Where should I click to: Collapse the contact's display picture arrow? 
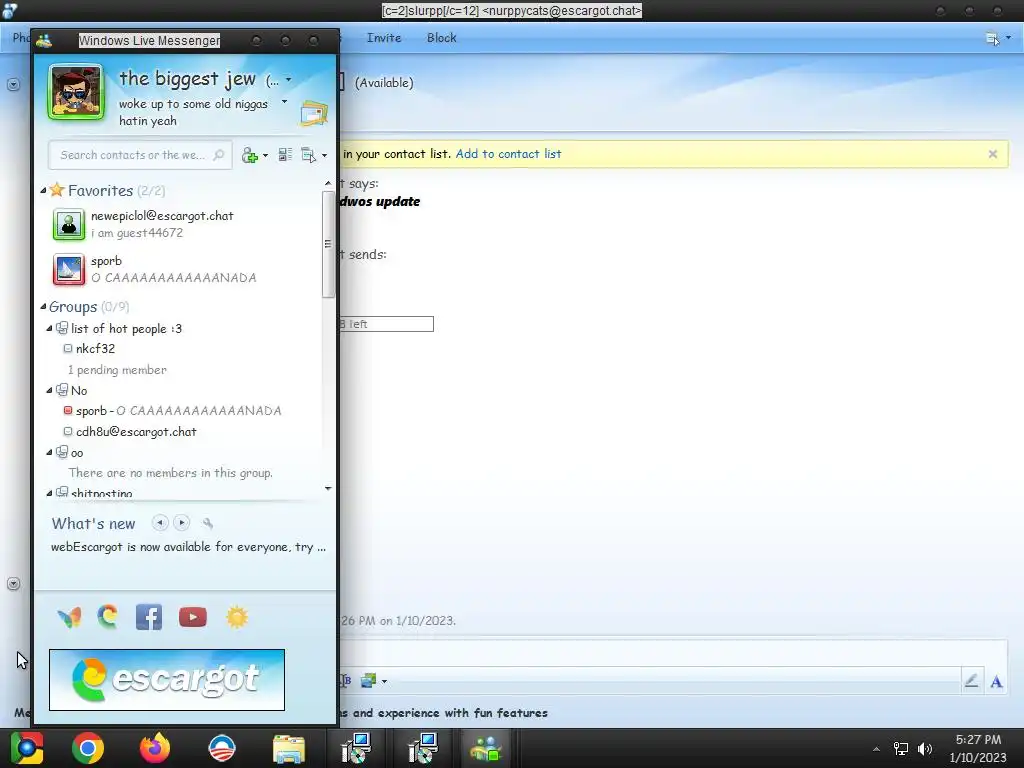click(13, 84)
